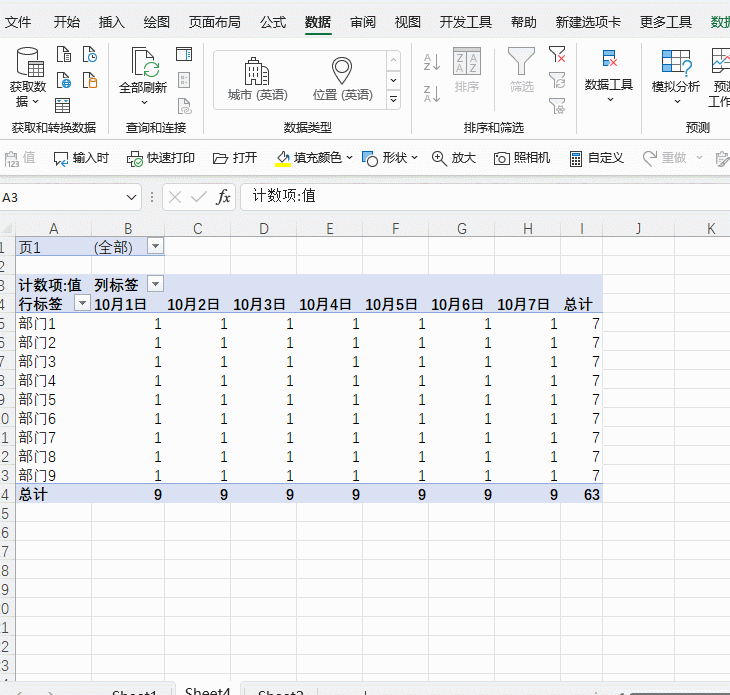Switch to the 插入 tab
Screen dimensions: 730x695
112,22
